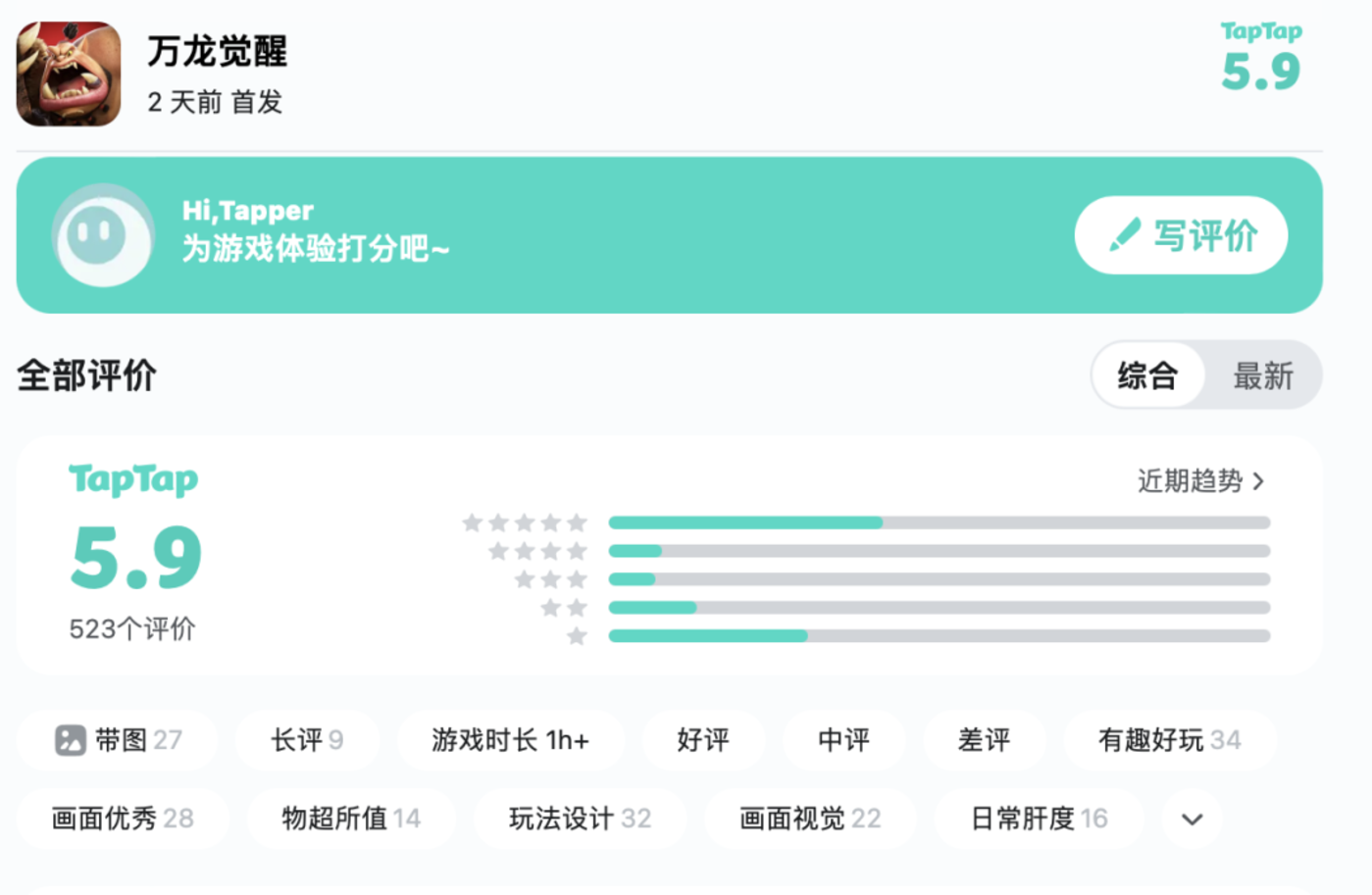The width and height of the screenshot is (1372, 895).
Task: Select the 差评 filter tab
Action: click(x=984, y=740)
